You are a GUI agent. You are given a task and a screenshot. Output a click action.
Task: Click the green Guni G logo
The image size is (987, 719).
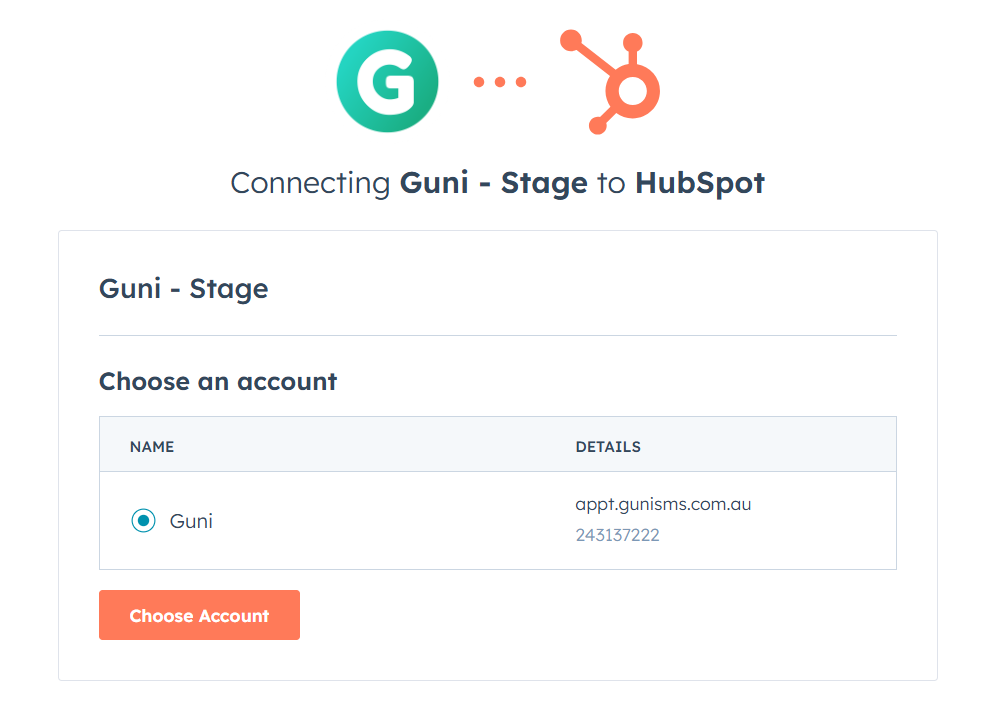click(x=387, y=81)
